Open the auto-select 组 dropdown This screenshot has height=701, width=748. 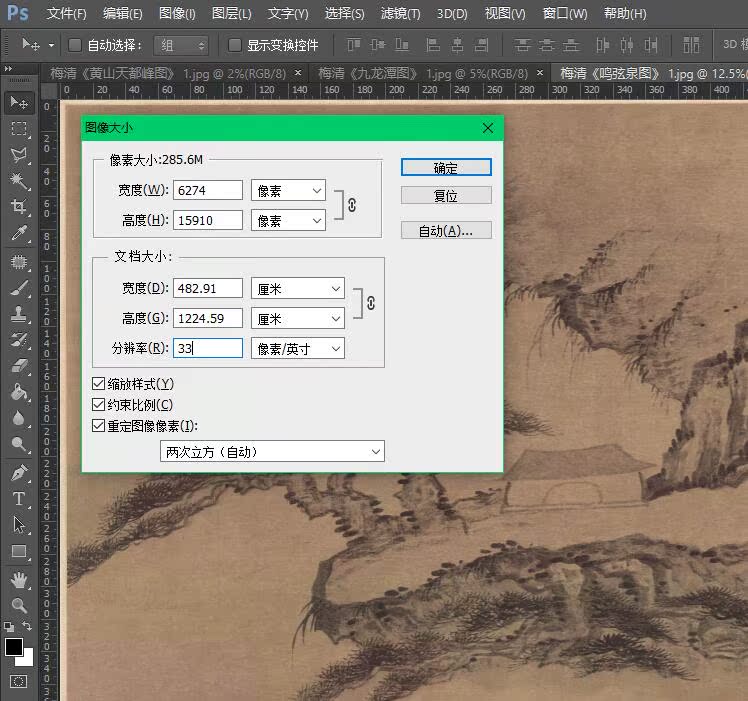[x=181, y=45]
